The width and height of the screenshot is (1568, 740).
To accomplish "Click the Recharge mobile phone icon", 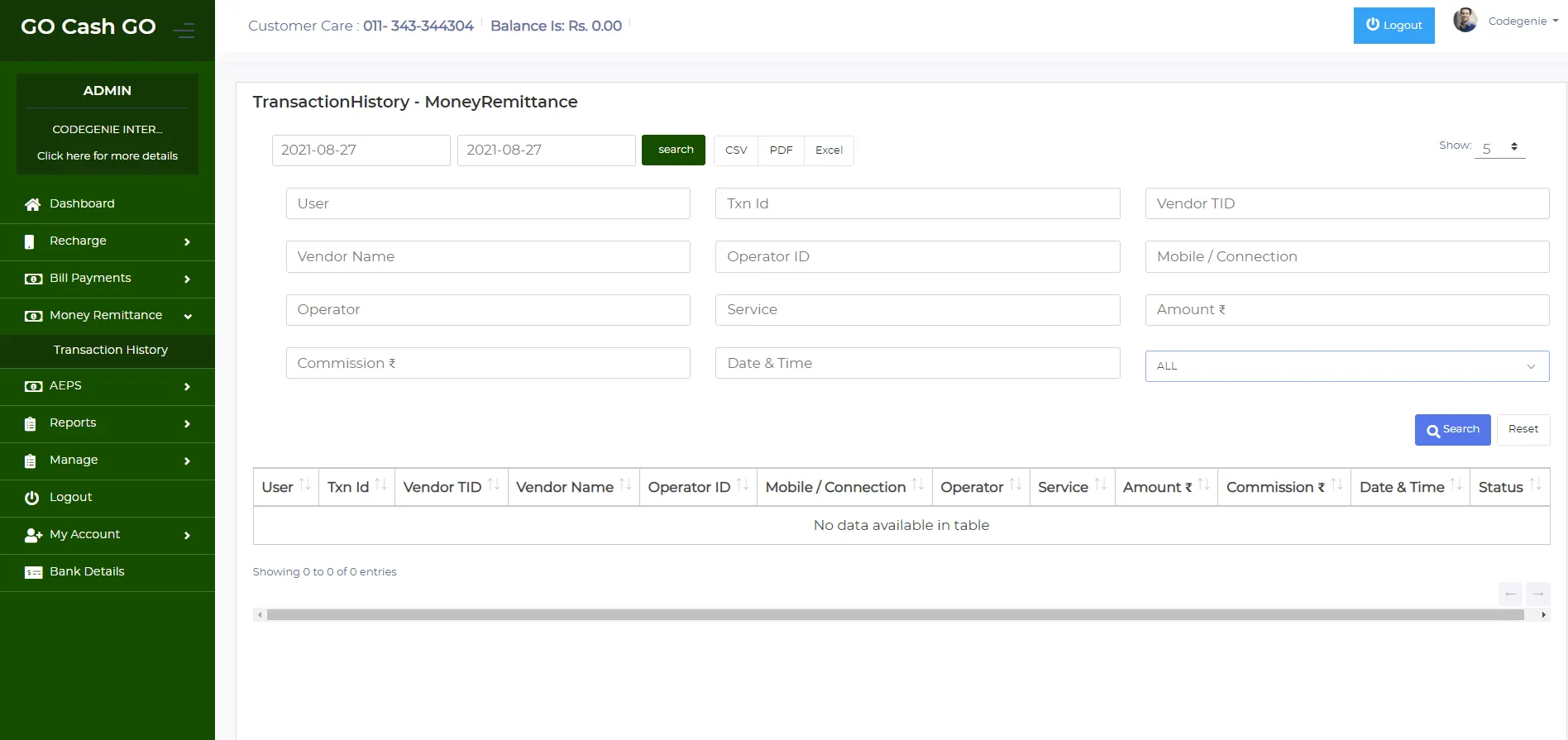I will 30,241.
